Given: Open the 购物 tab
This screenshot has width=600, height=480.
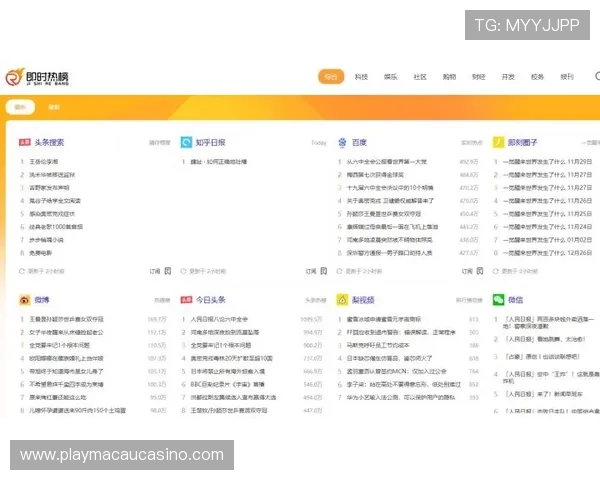Looking at the screenshot, I should pos(449,77).
